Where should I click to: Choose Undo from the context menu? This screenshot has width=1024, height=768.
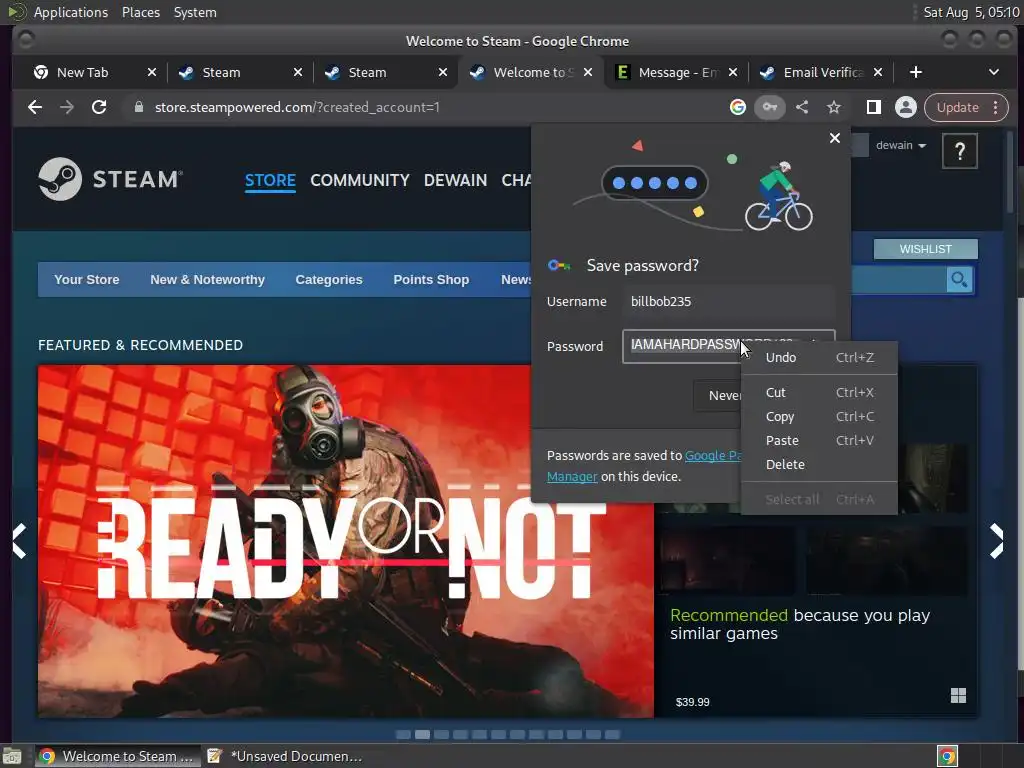click(x=819, y=357)
